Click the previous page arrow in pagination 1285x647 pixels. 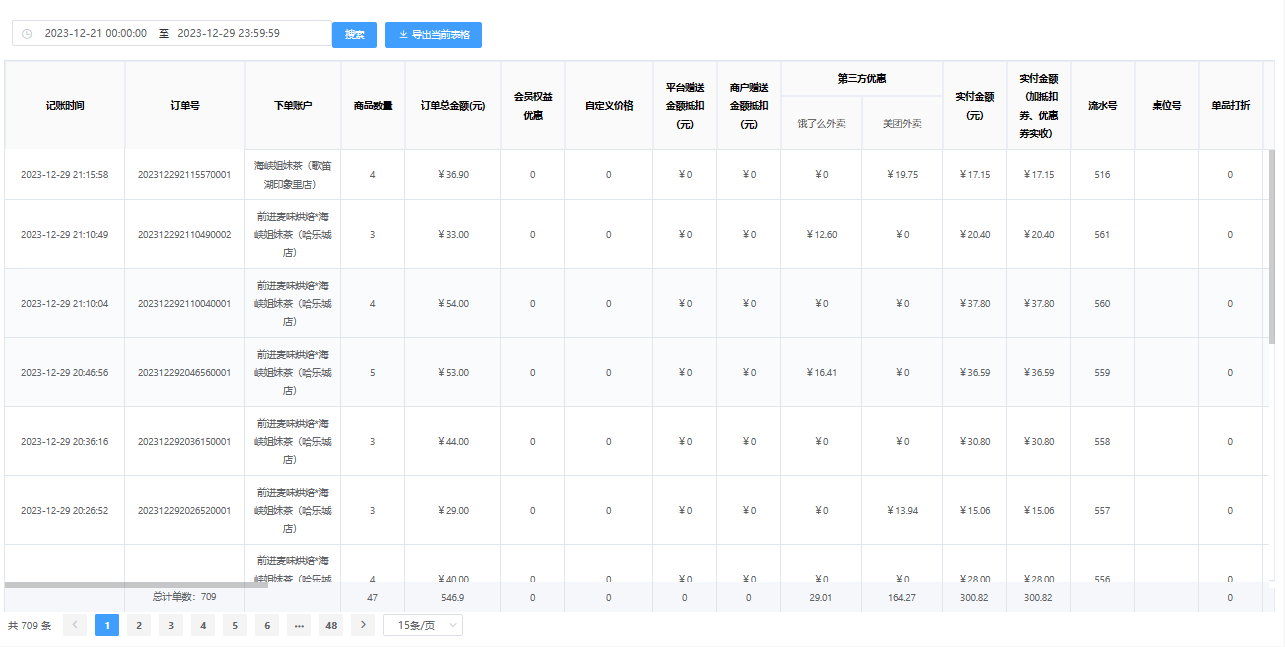[74, 624]
